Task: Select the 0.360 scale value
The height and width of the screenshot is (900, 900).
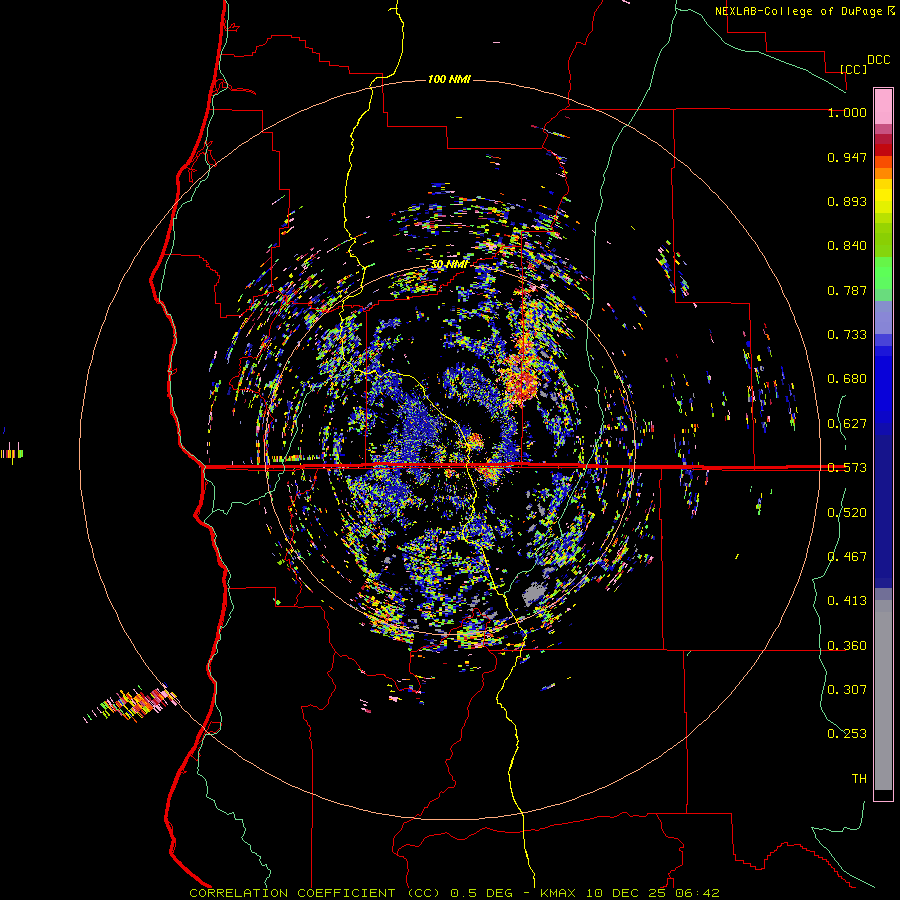Action: (847, 646)
